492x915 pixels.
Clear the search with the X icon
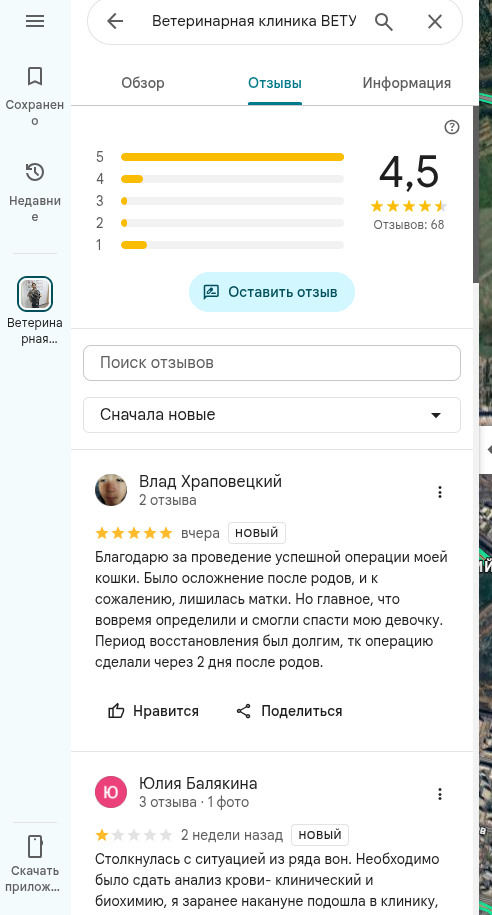point(435,22)
